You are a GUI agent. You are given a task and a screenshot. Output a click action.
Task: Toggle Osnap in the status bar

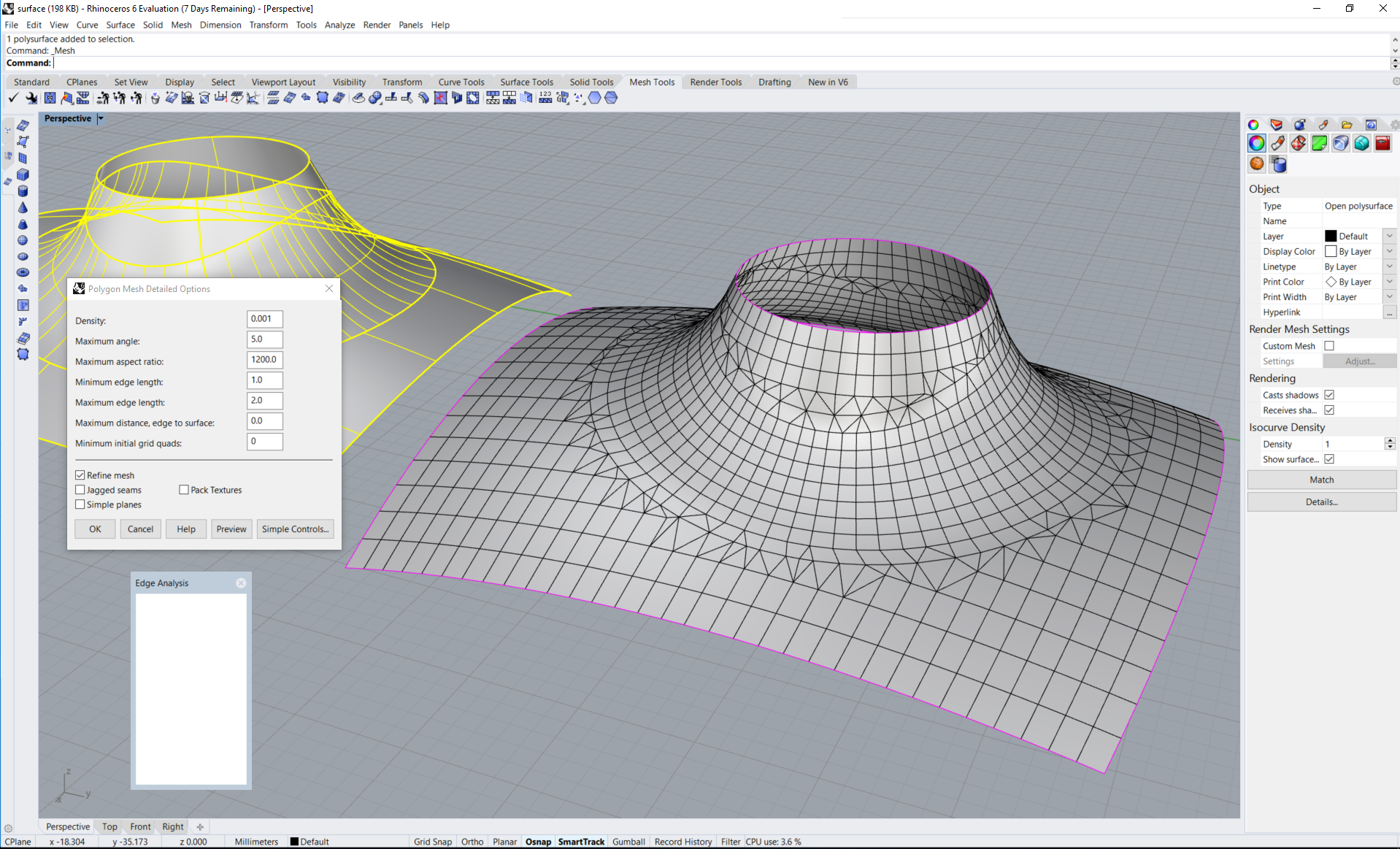pos(538,842)
